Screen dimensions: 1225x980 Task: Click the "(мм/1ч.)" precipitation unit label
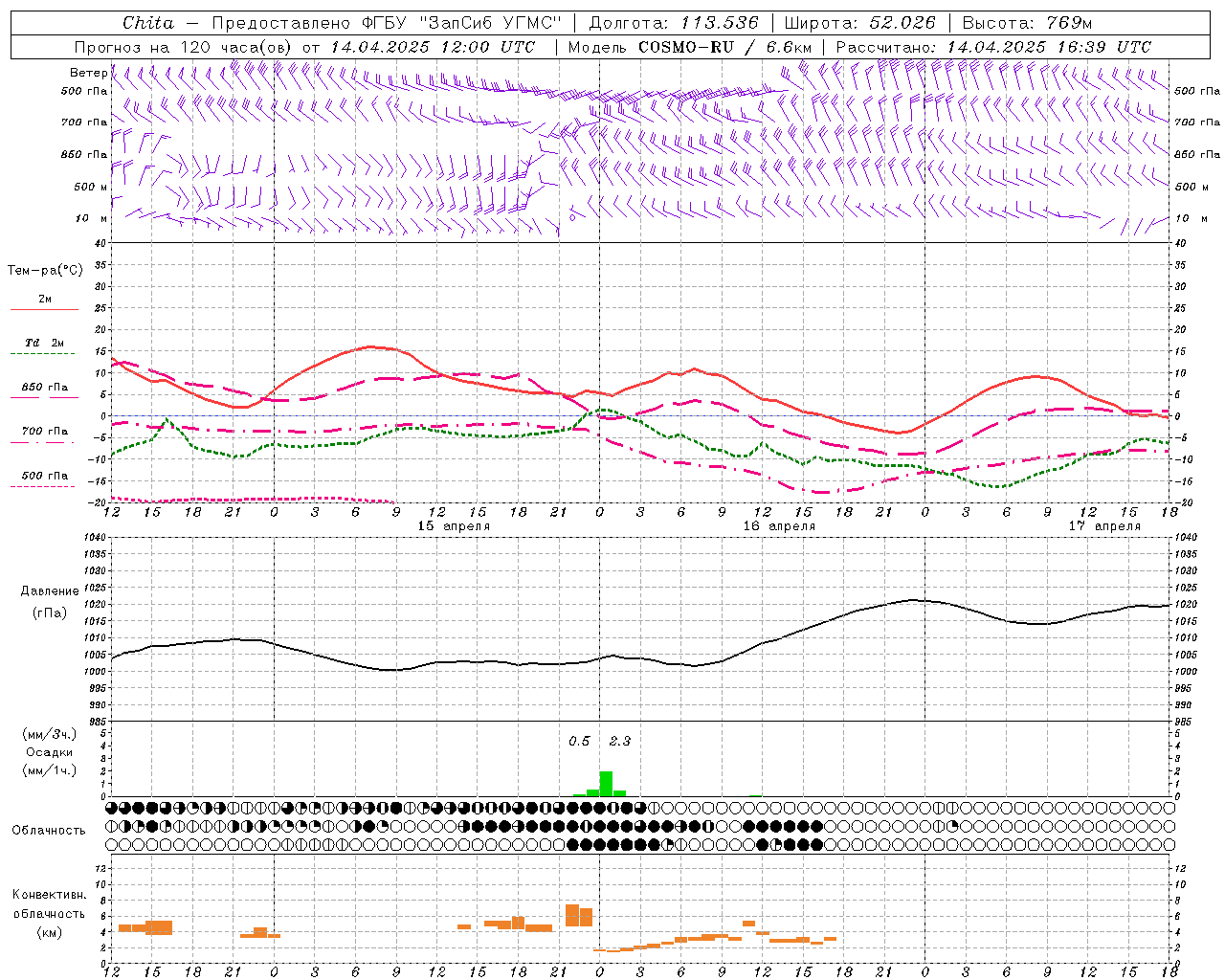tap(50, 770)
